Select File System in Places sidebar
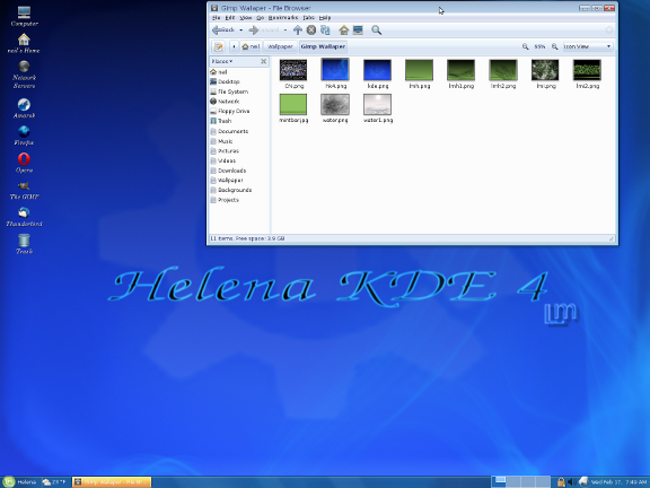This screenshot has width=650, height=488. tap(239, 92)
